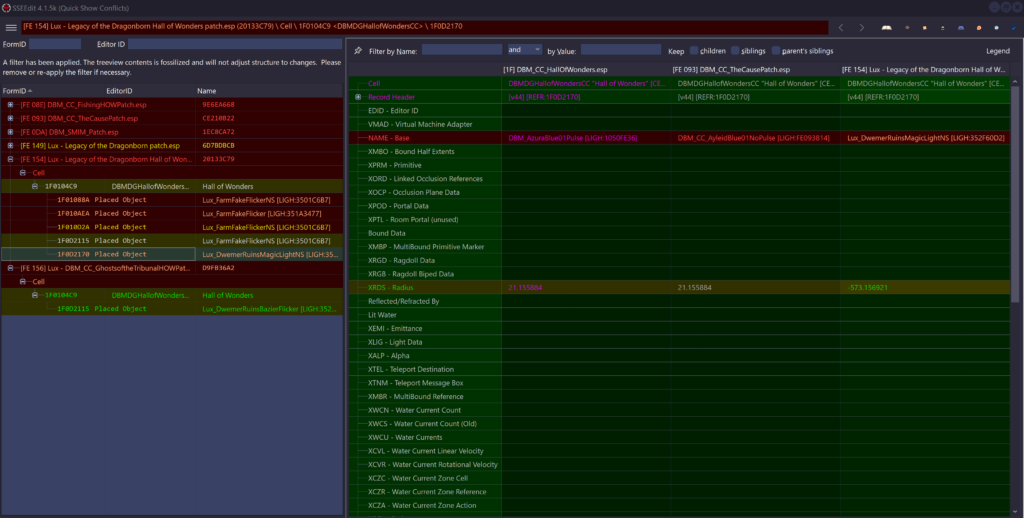
Task: Open the Discord link icon
Action: pyautogui.click(x=961, y=28)
